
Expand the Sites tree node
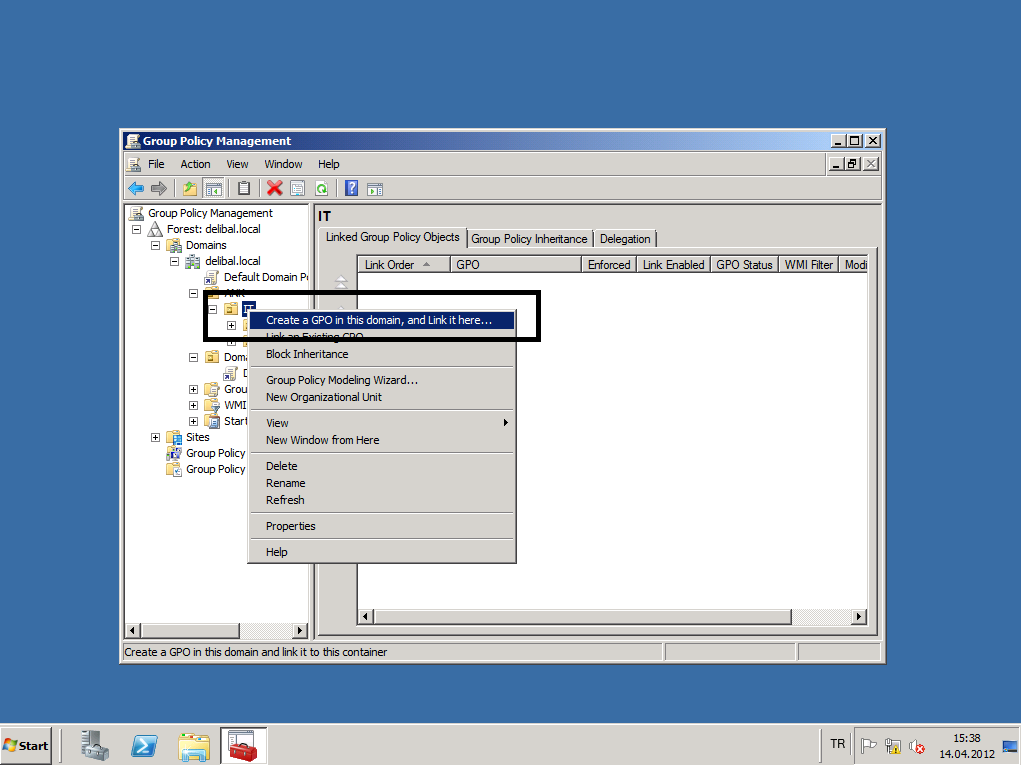156,437
